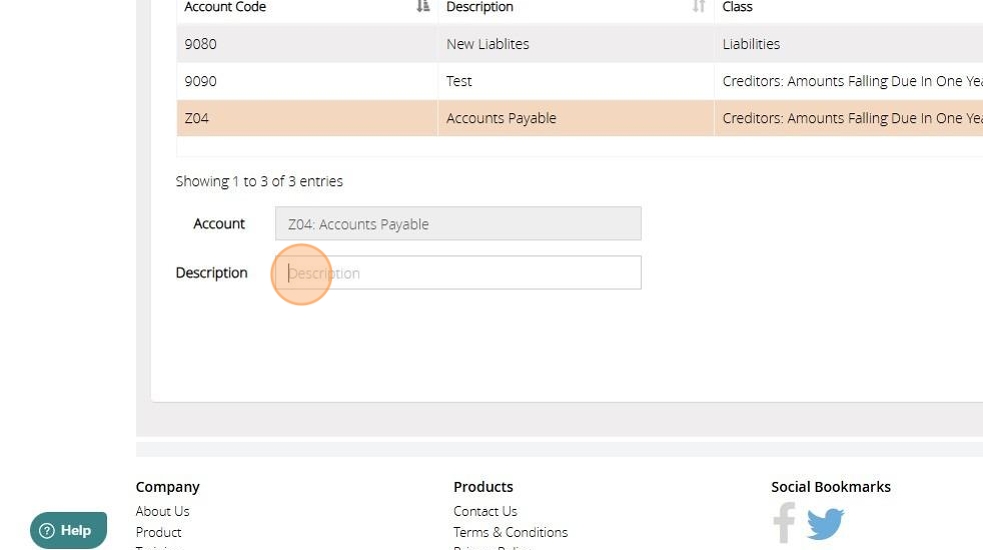Open the Product footer link
The height and width of the screenshot is (550, 983).
(158, 532)
